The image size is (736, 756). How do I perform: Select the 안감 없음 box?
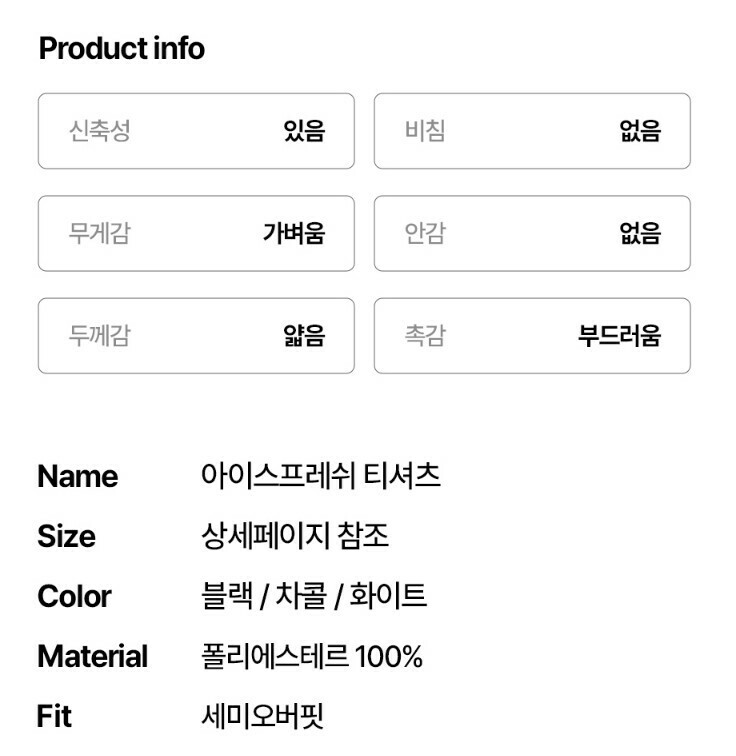pos(532,234)
